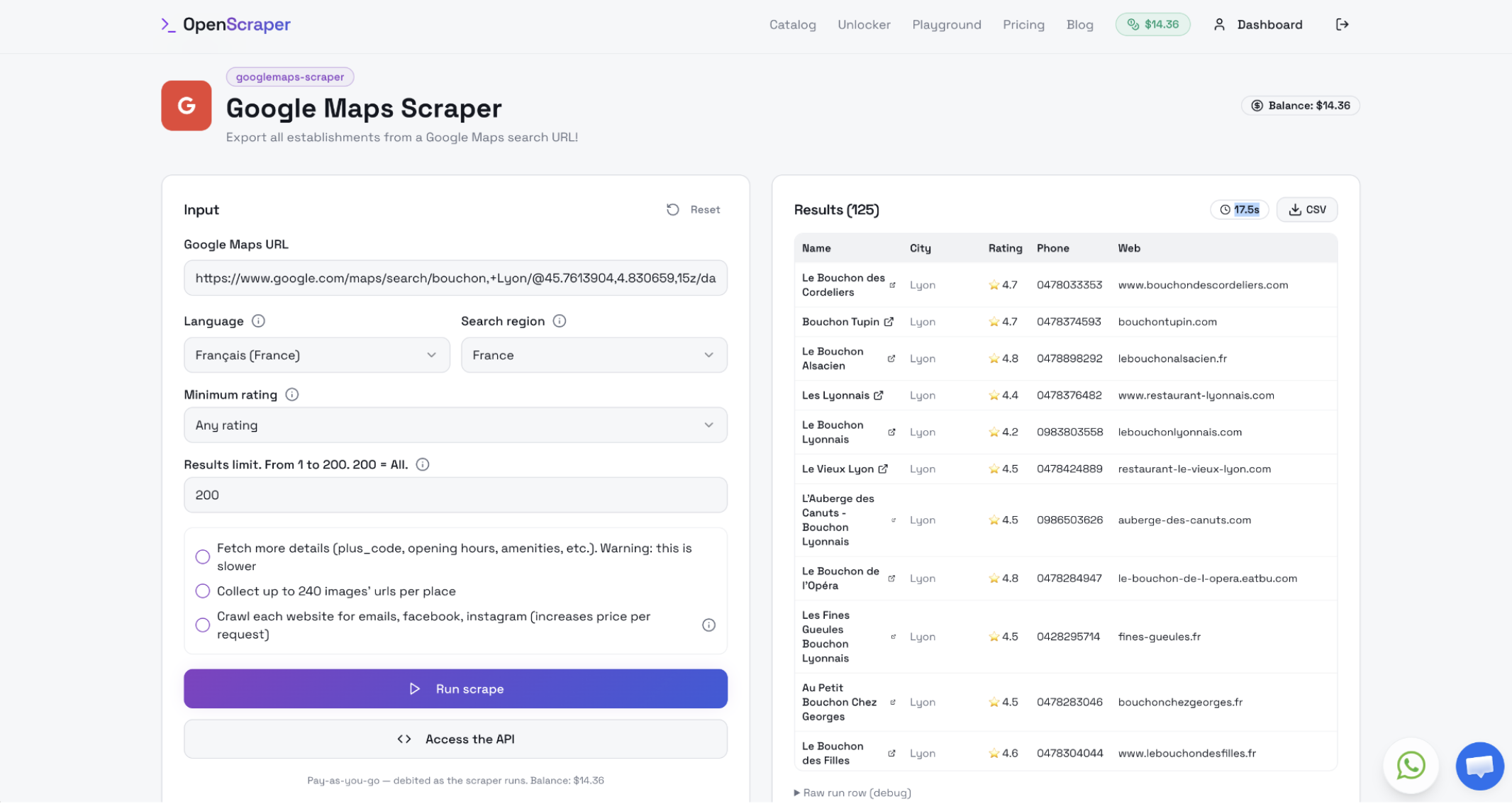Image resolution: width=1512 pixels, height=804 pixels.
Task: Open the blue live chat widget
Action: [x=1480, y=766]
